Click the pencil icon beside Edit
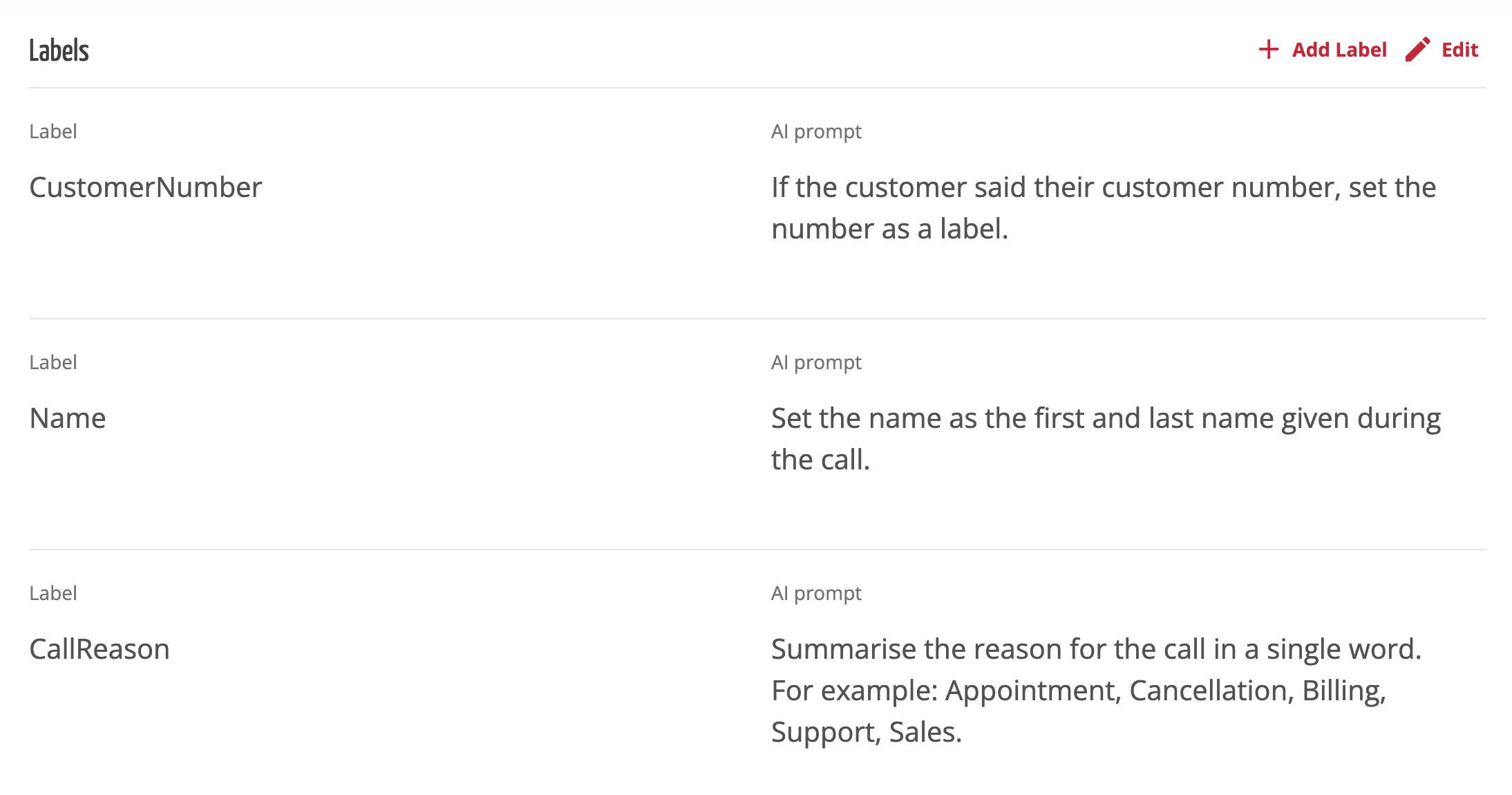This screenshot has width=1512, height=795. click(1417, 50)
